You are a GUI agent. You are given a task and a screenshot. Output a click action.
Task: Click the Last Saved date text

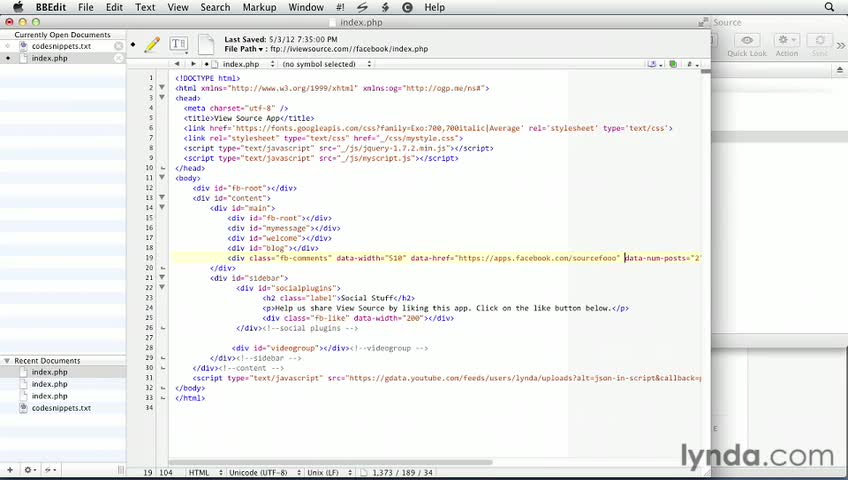point(281,39)
